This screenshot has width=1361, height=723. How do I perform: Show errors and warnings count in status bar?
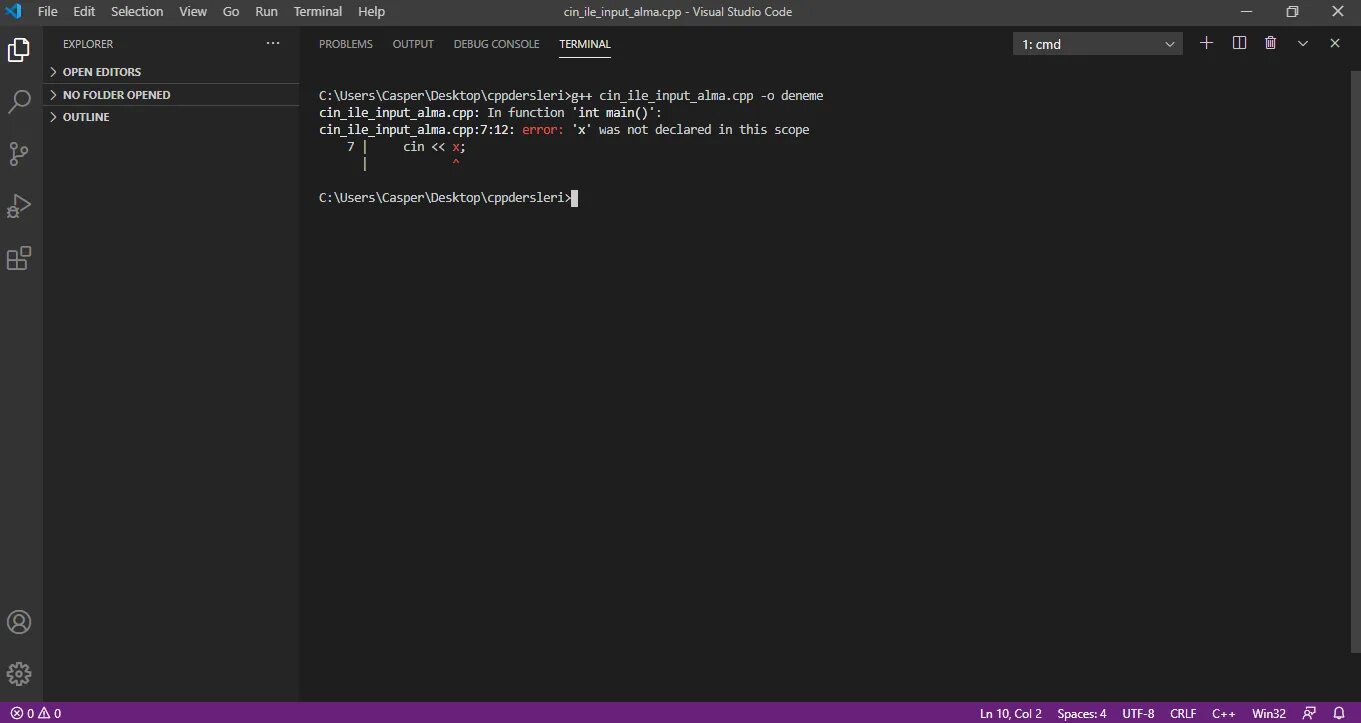(x=36, y=713)
